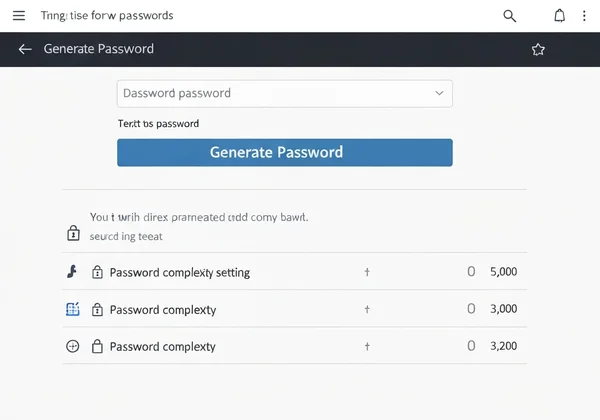Click the lock icon beside the description text

pos(73,233)
